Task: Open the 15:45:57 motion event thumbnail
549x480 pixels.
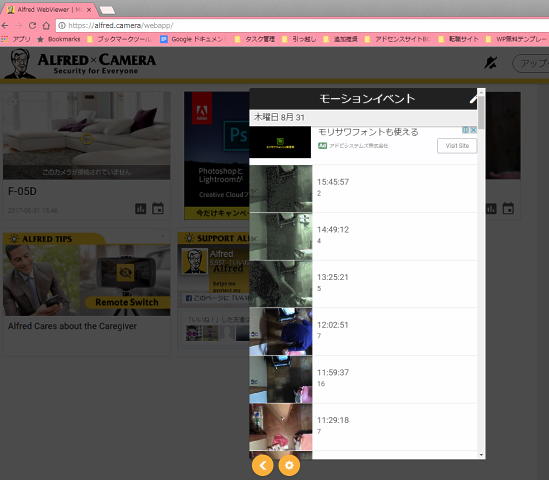Action: tap(280, 188)
